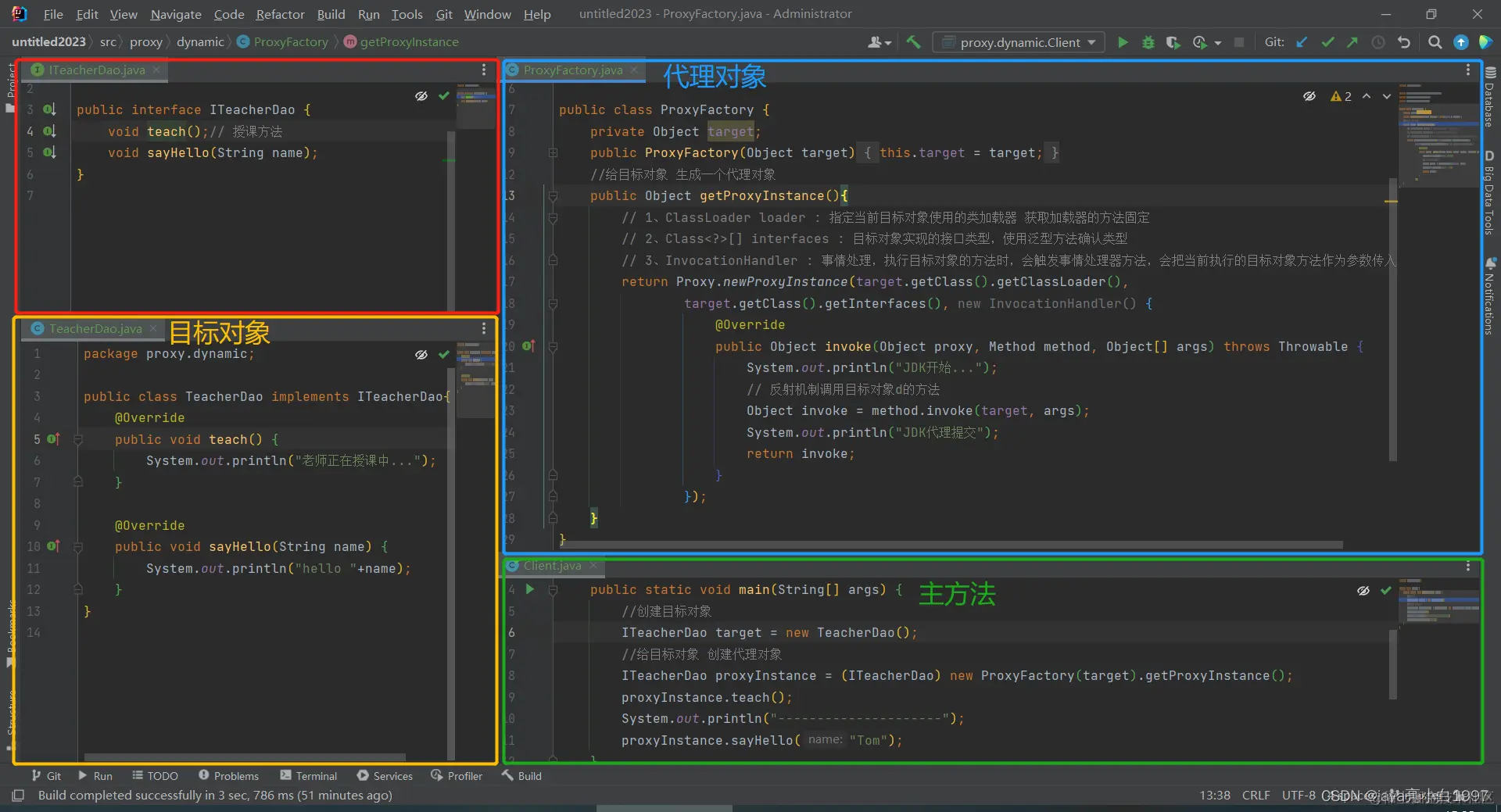Open the proxy.dynamic.Client run configuration dropdown
This screenshot has width=1501, height=812.
click(1019, 42)
